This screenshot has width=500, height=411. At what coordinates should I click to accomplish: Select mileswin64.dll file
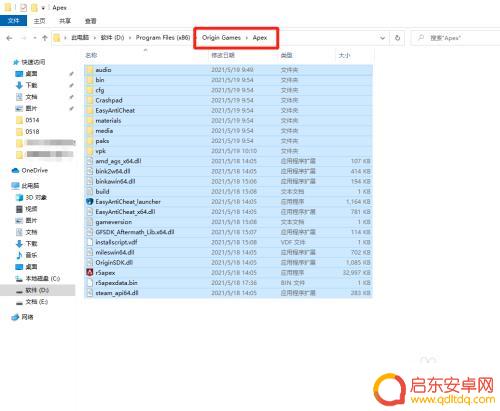tap(228, 253)
